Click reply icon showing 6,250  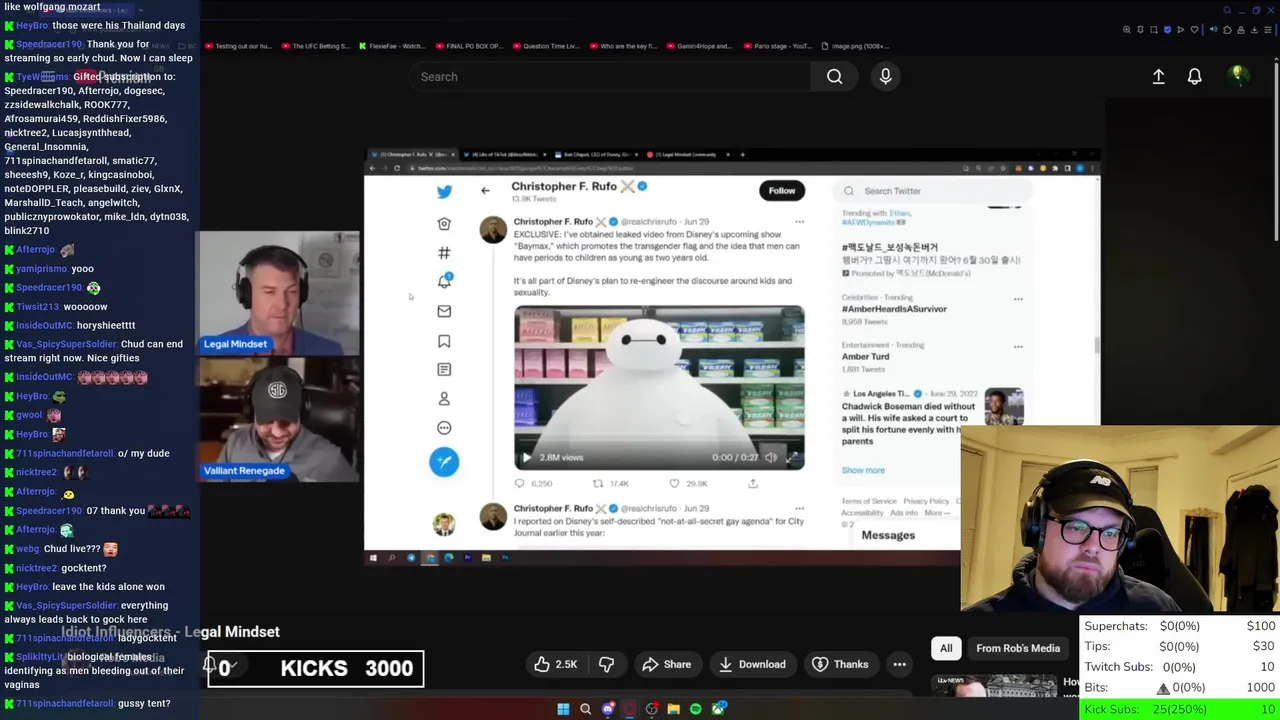519,483
